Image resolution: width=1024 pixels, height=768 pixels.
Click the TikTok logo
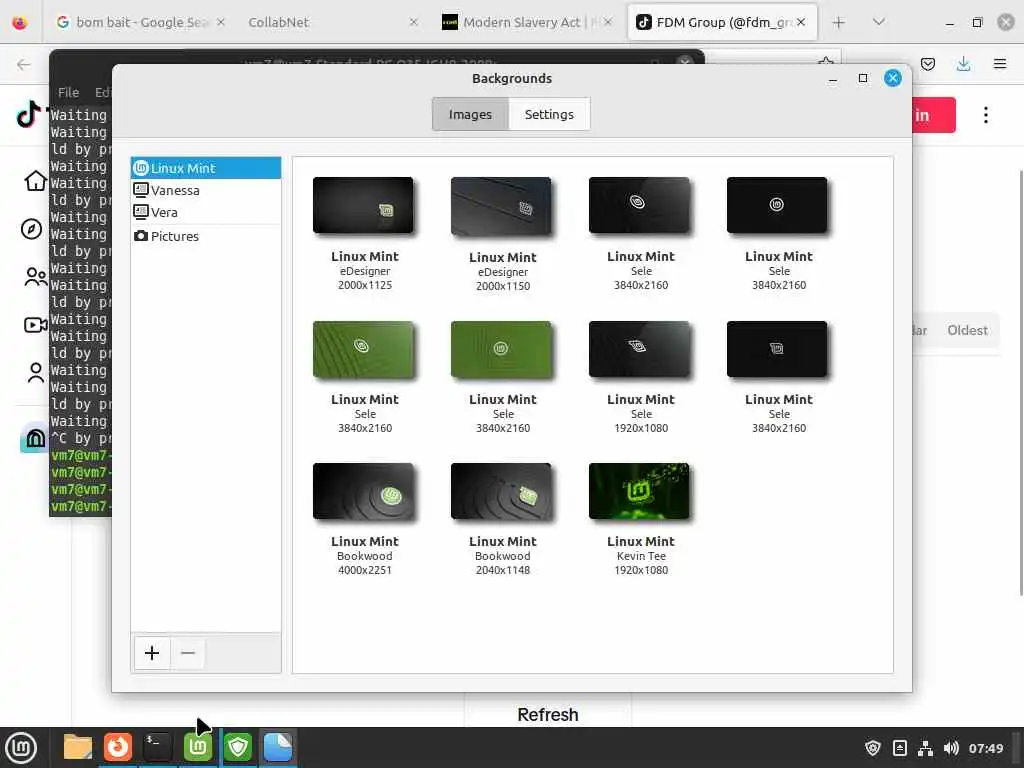click(x=29, y=114)
